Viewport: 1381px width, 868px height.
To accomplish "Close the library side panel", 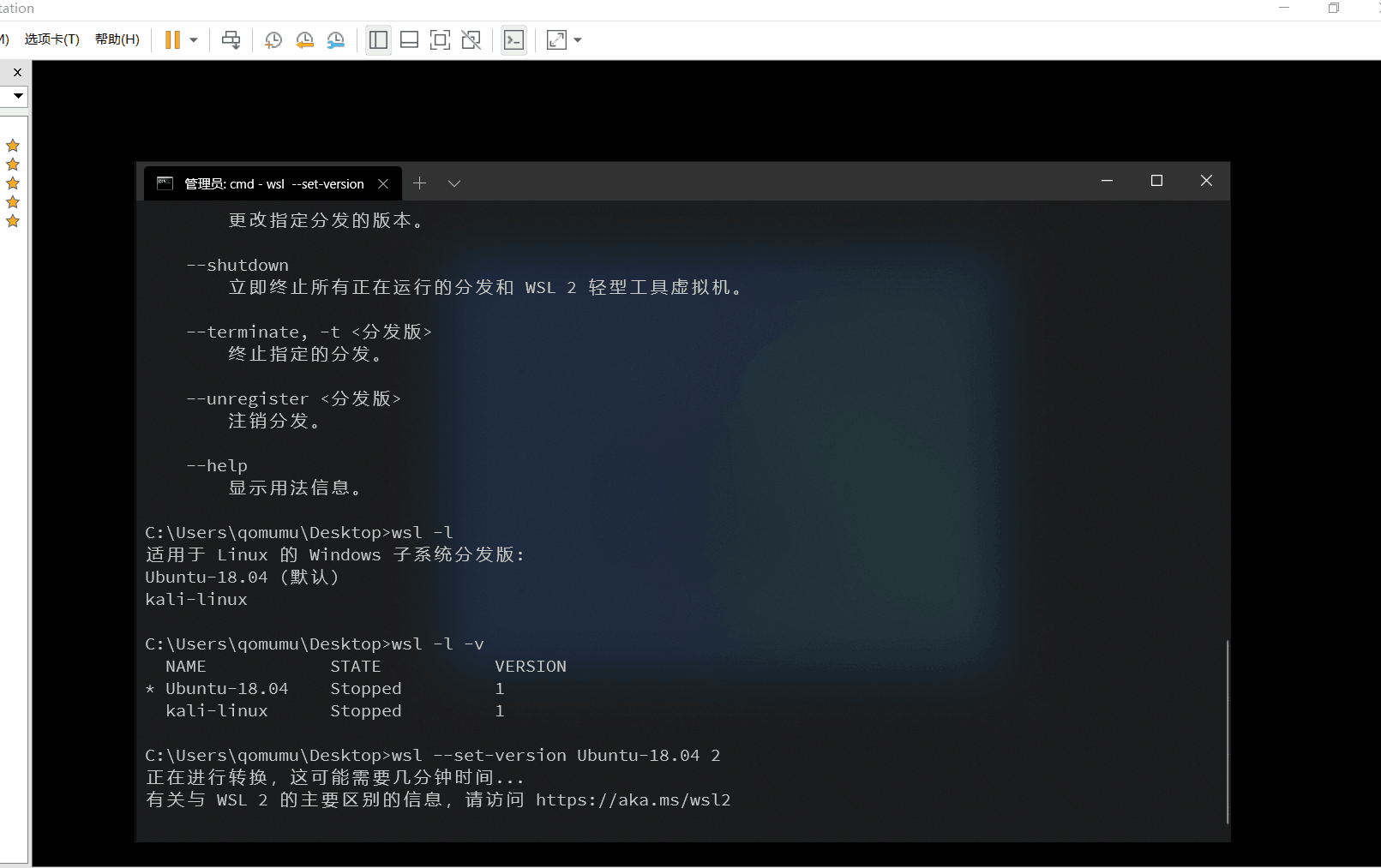I will [x=17, y=73].
